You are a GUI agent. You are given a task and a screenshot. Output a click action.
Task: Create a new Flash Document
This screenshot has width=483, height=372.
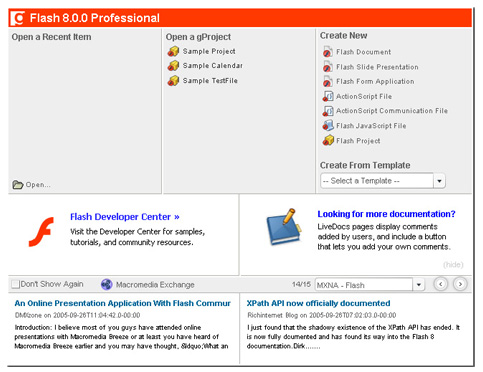point(363,52)
